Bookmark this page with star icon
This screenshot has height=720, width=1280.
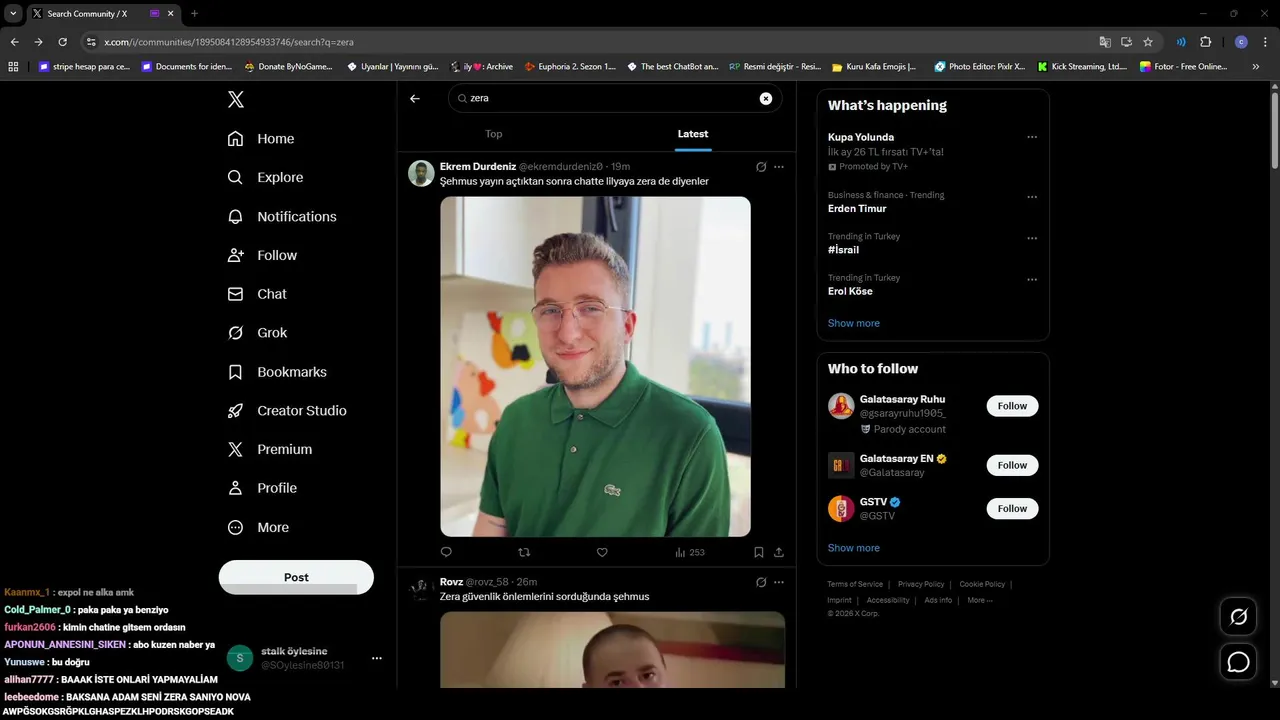click(1148, 42)
